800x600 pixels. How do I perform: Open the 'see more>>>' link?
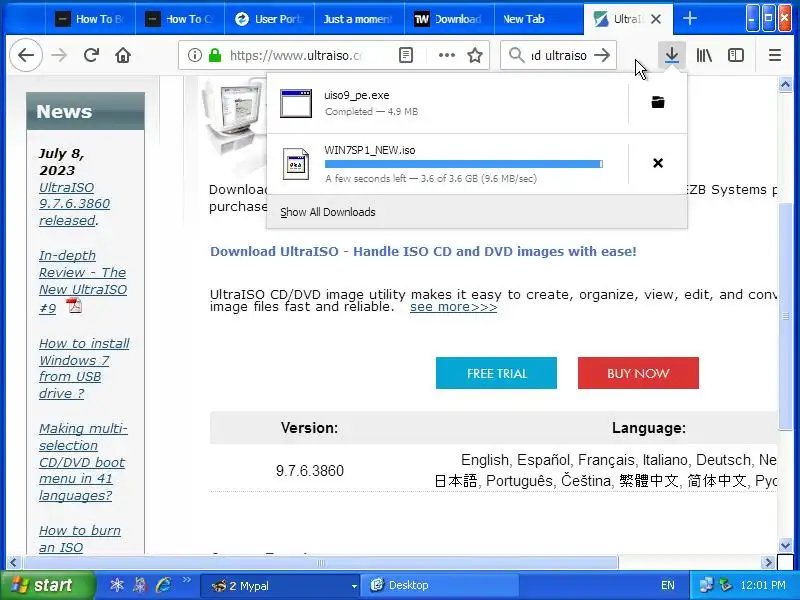point(454,307)
